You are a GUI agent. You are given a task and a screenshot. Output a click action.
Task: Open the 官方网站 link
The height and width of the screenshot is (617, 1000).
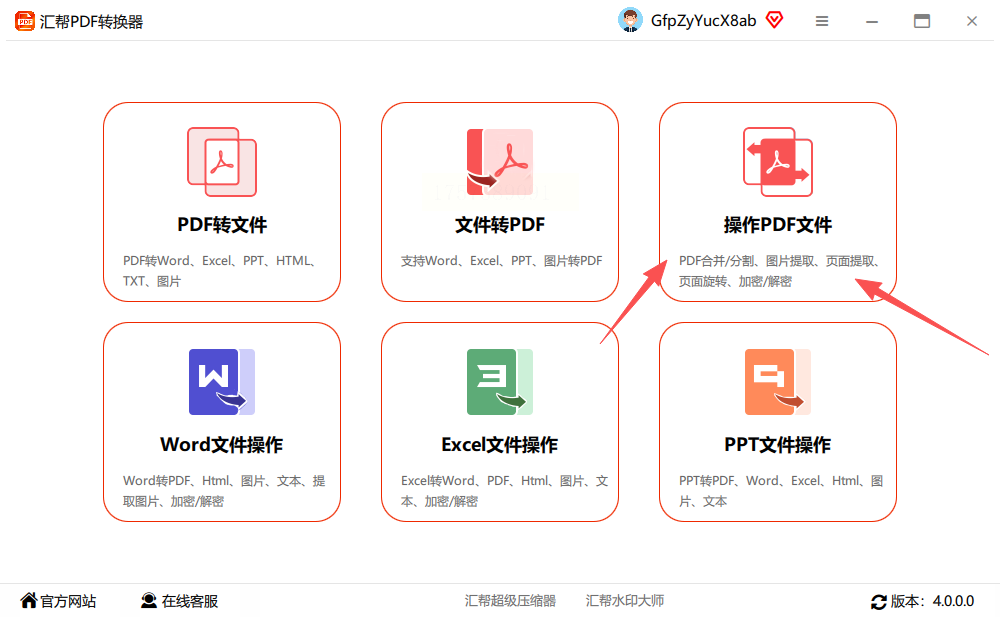click(68, 601)
